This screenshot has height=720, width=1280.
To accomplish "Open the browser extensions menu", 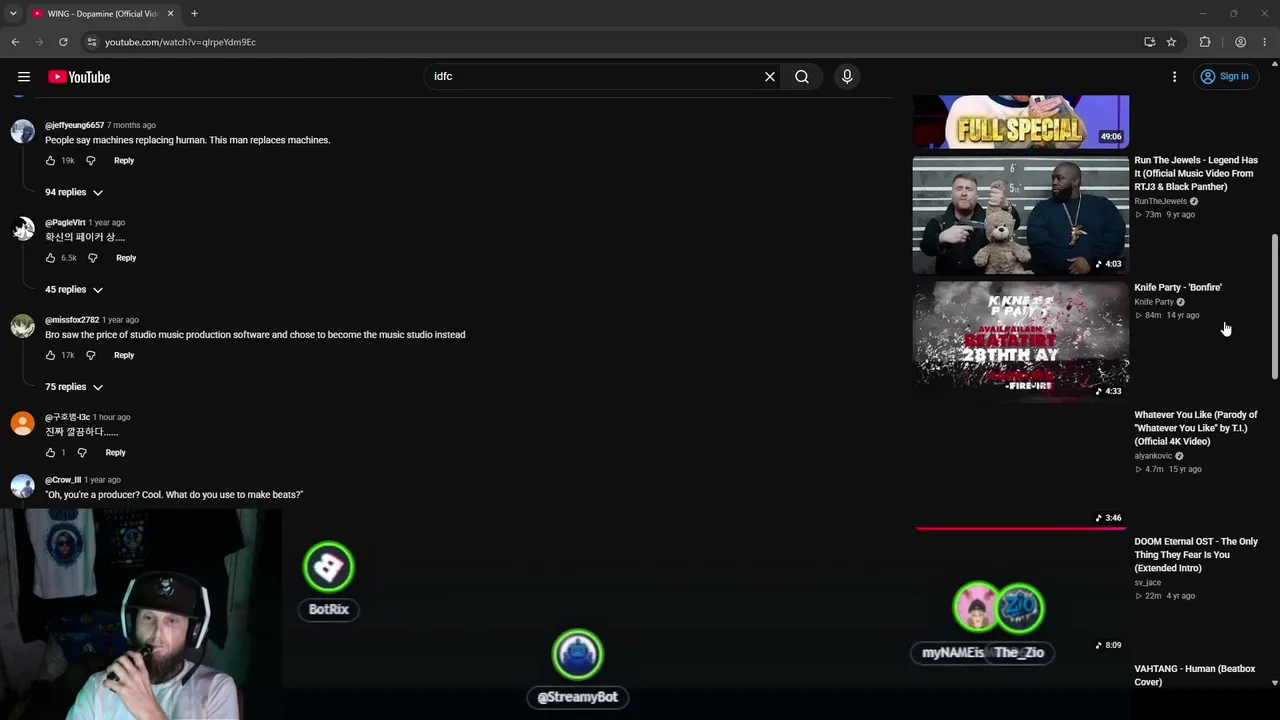I will [x=1205, y=42].
